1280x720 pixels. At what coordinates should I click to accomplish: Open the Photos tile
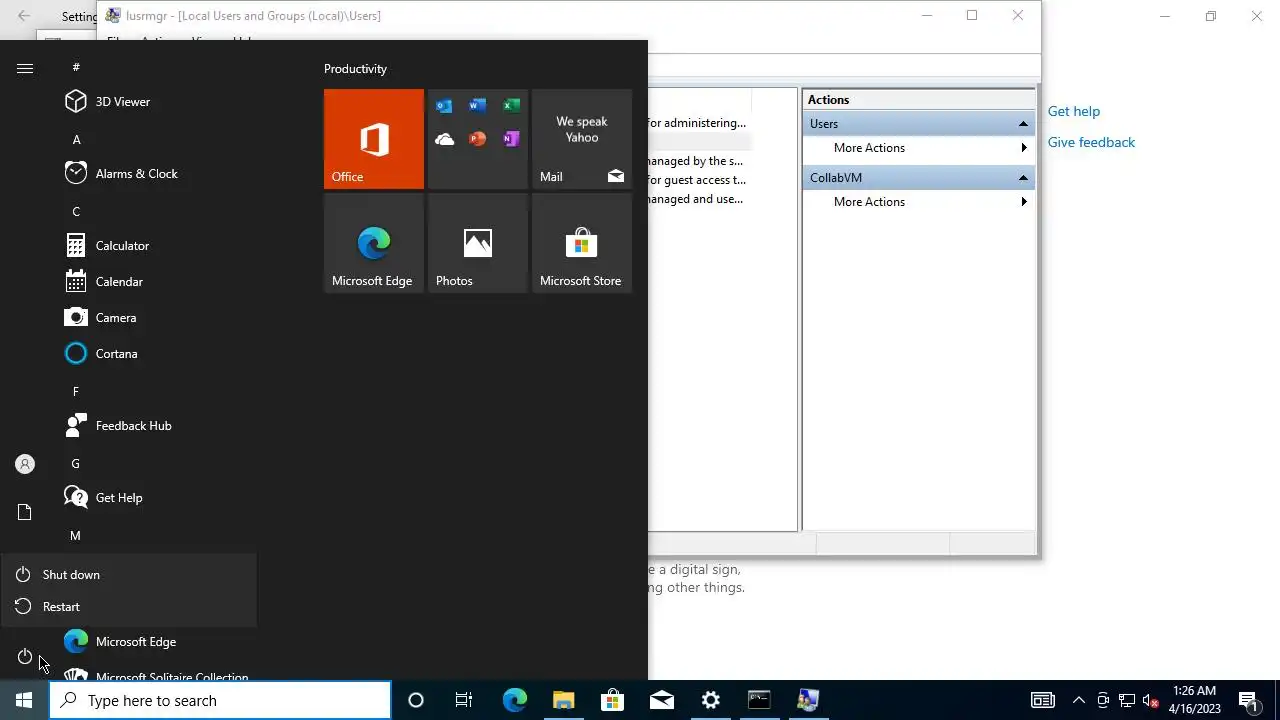pos(478,243)
